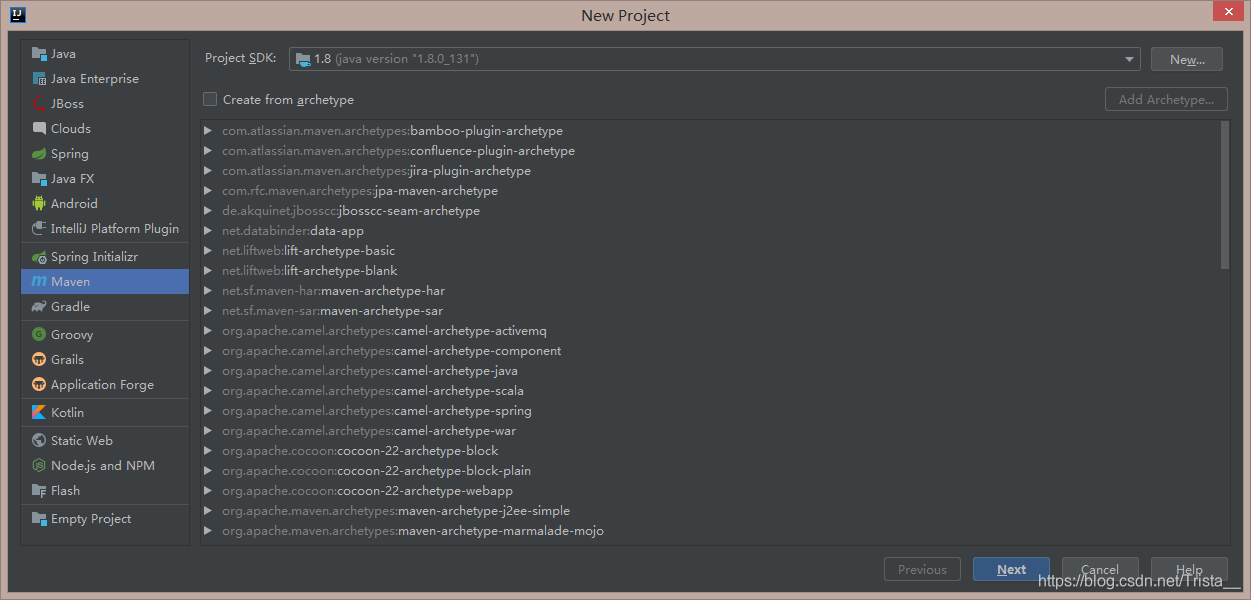Image resolution: width=1251 pixels, height=600 pixels.
Task: Choose the Spring Initializr icon
Action: 39,257
